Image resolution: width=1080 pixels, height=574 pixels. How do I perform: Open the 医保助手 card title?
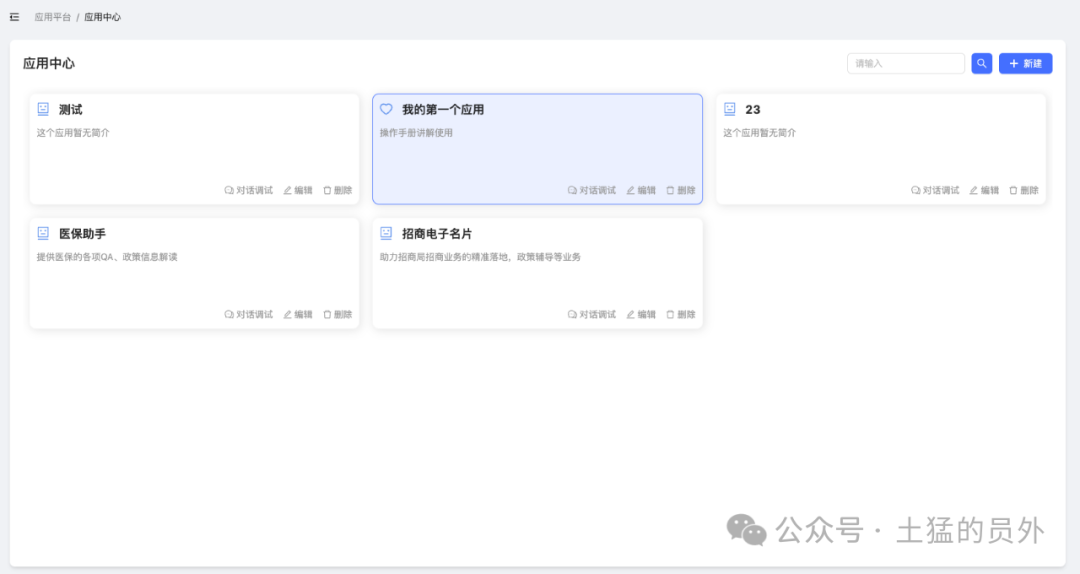coord(82,234)
